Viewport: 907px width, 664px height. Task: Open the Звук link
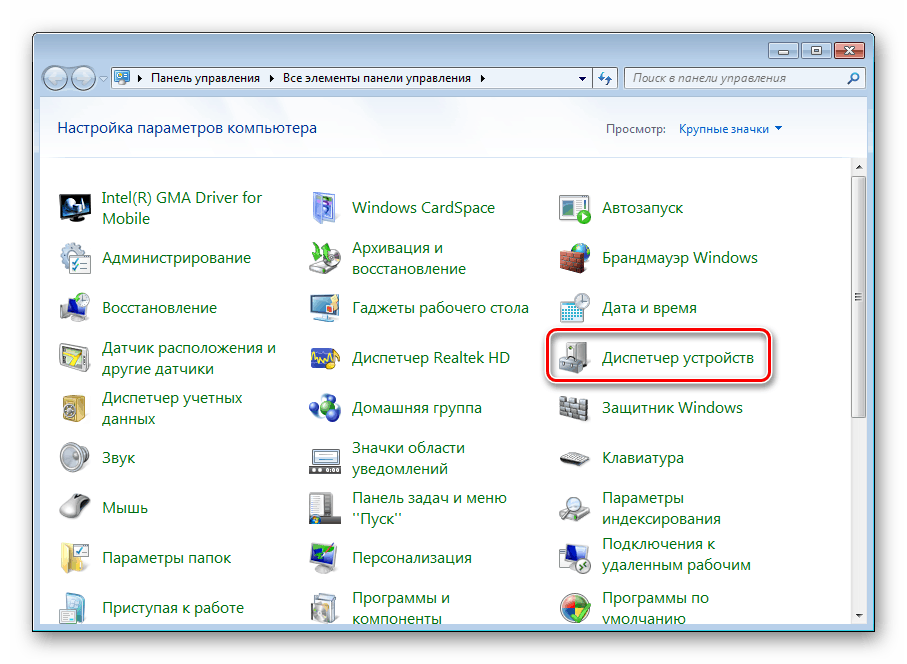click(x=119, y=458)
